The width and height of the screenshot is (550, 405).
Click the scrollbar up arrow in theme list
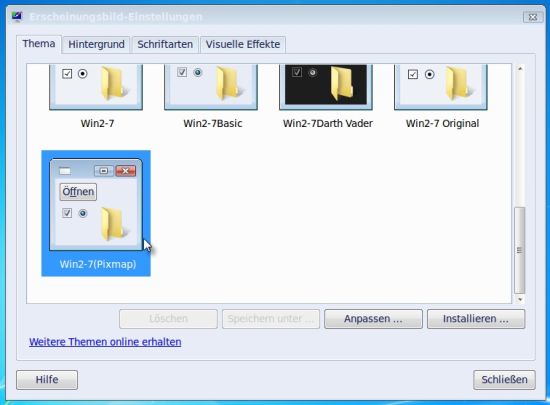click(x=520, y=69)
